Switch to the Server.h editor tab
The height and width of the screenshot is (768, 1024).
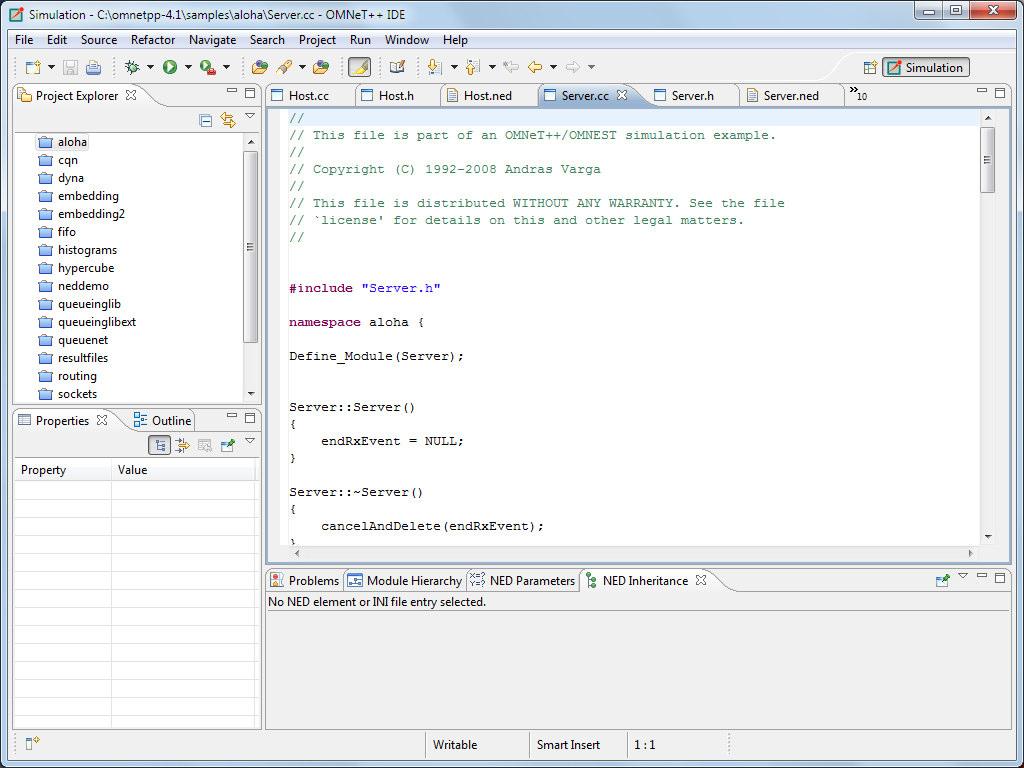tap(692, 95)
